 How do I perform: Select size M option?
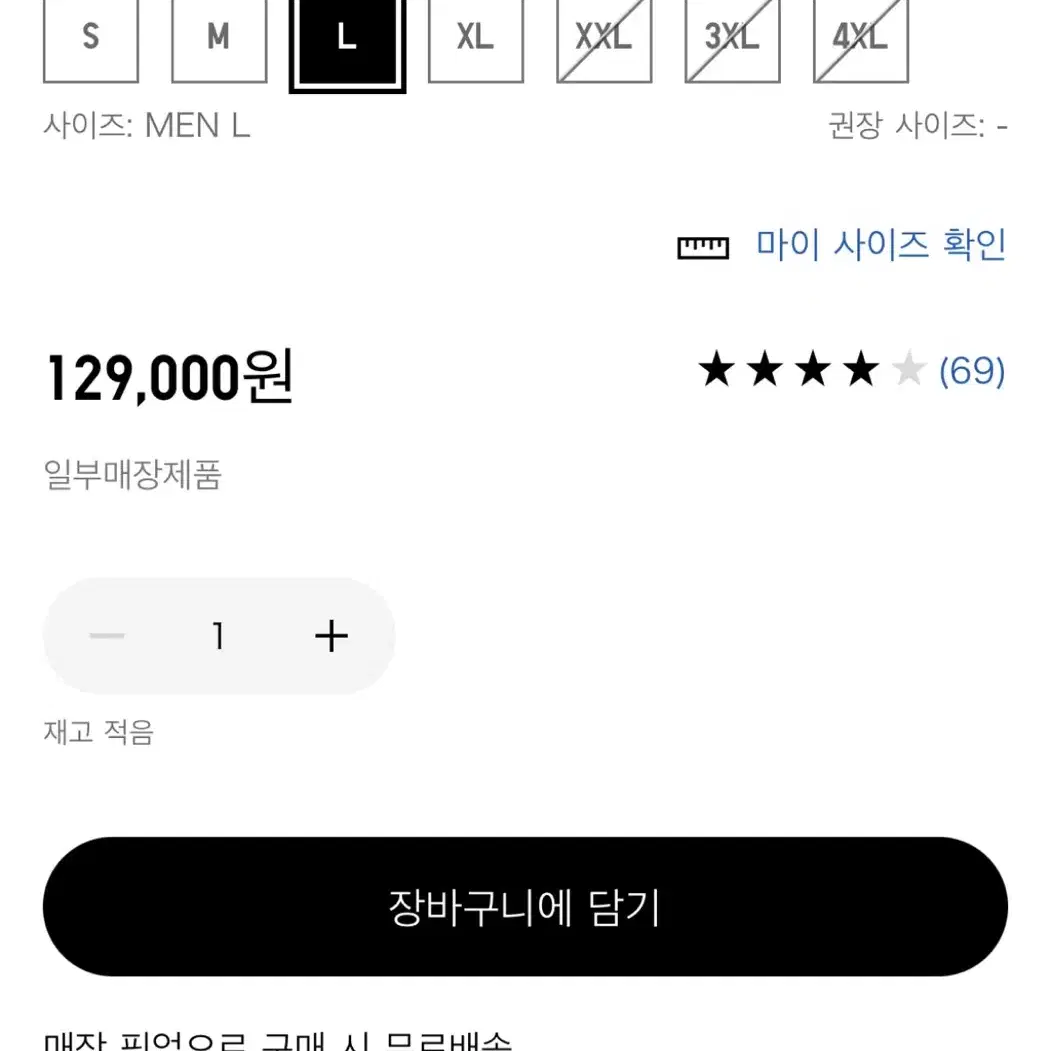(x=219, y=39)
